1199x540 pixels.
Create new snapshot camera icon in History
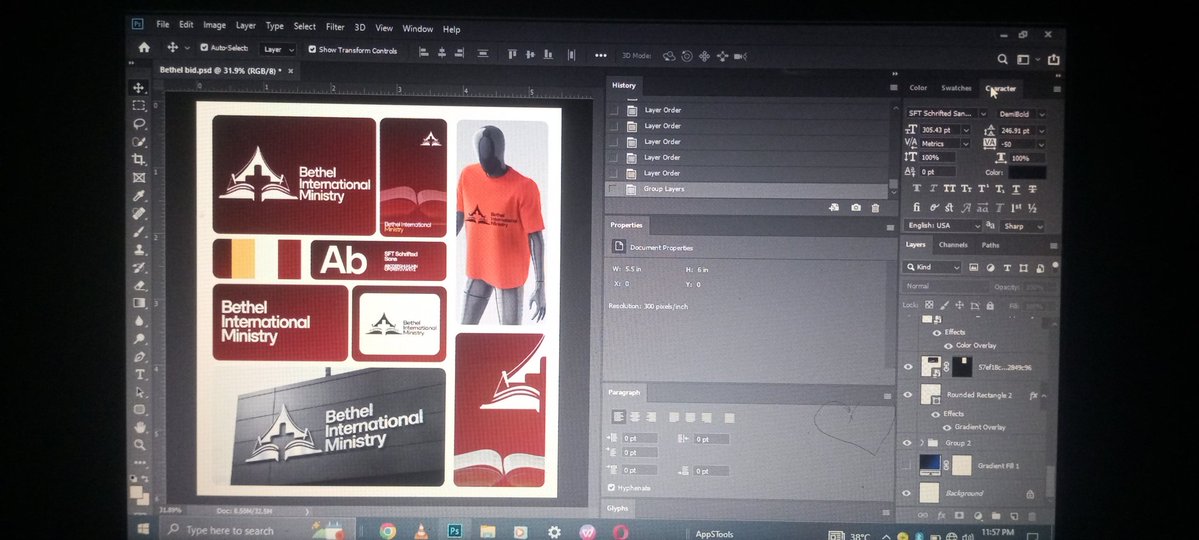pyautogui.click(x=856, y=208)
